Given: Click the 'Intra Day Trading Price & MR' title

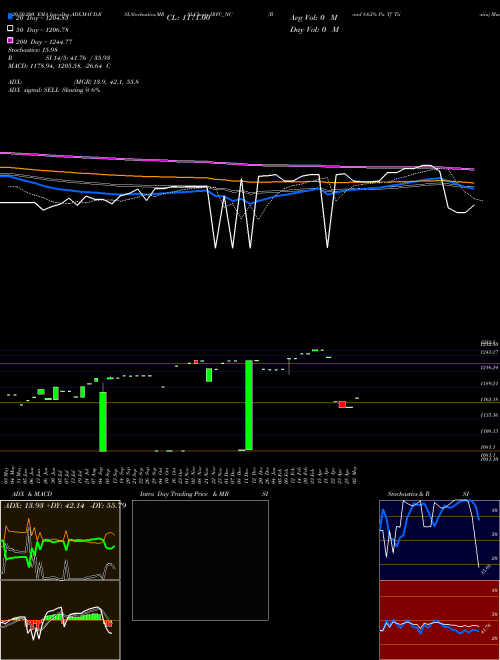Looking at the screenshot, I should [184, 494].
